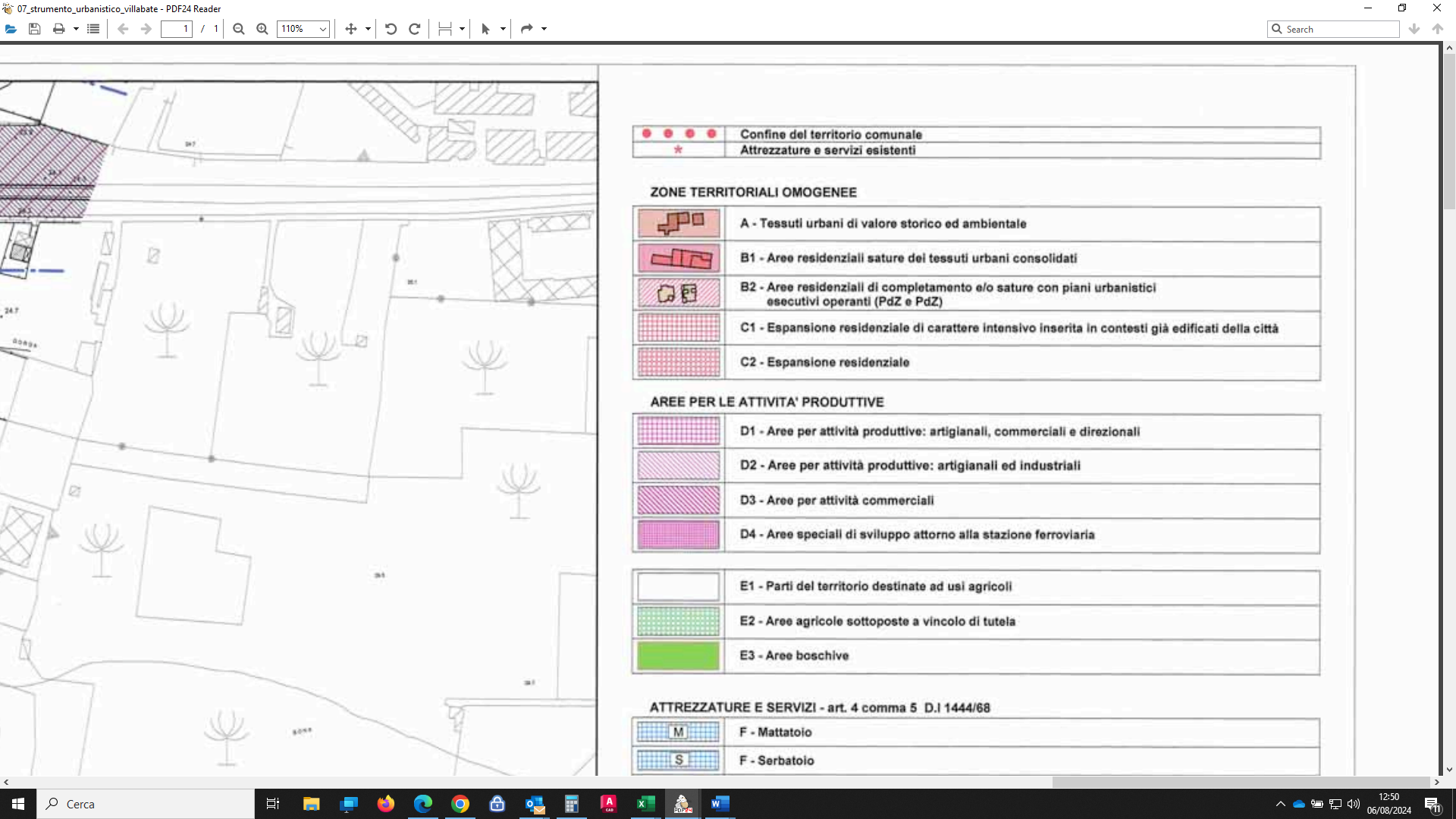The image size is (1456, 819).
Task: Click 'Confine del territorio comunale' text
Action: coord(831,135)
